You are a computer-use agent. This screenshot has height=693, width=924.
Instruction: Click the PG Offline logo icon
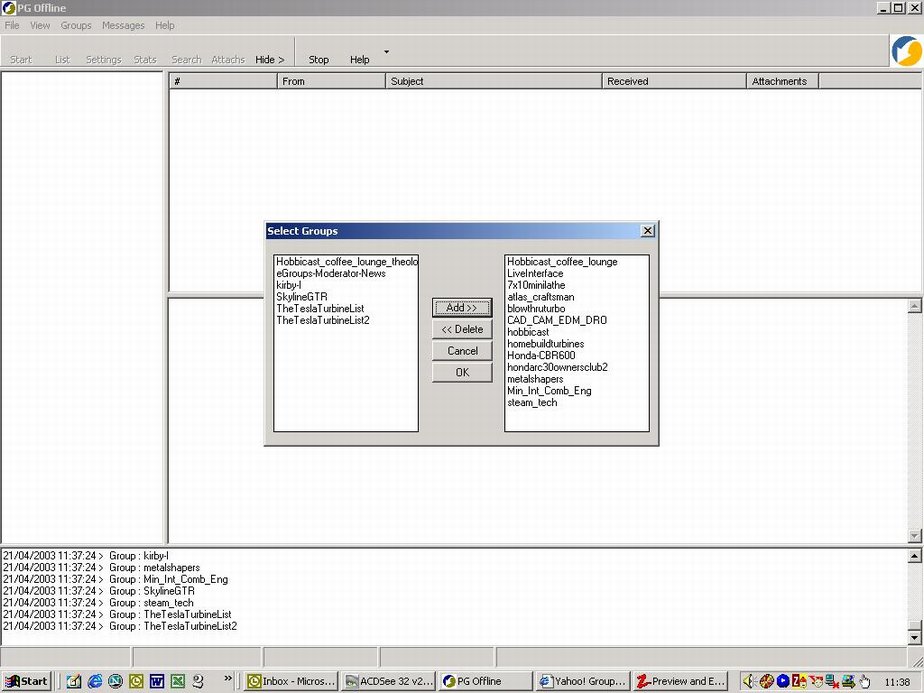(x=906, y=51)
